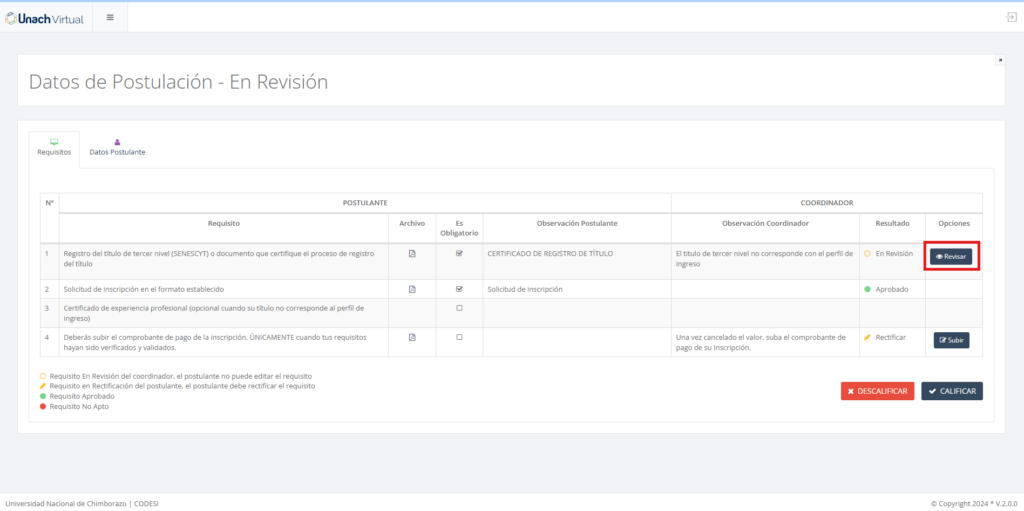Open the attached file for the SENESCYT title requirement
Screen dimensions: 1024x511
[412, 254]
